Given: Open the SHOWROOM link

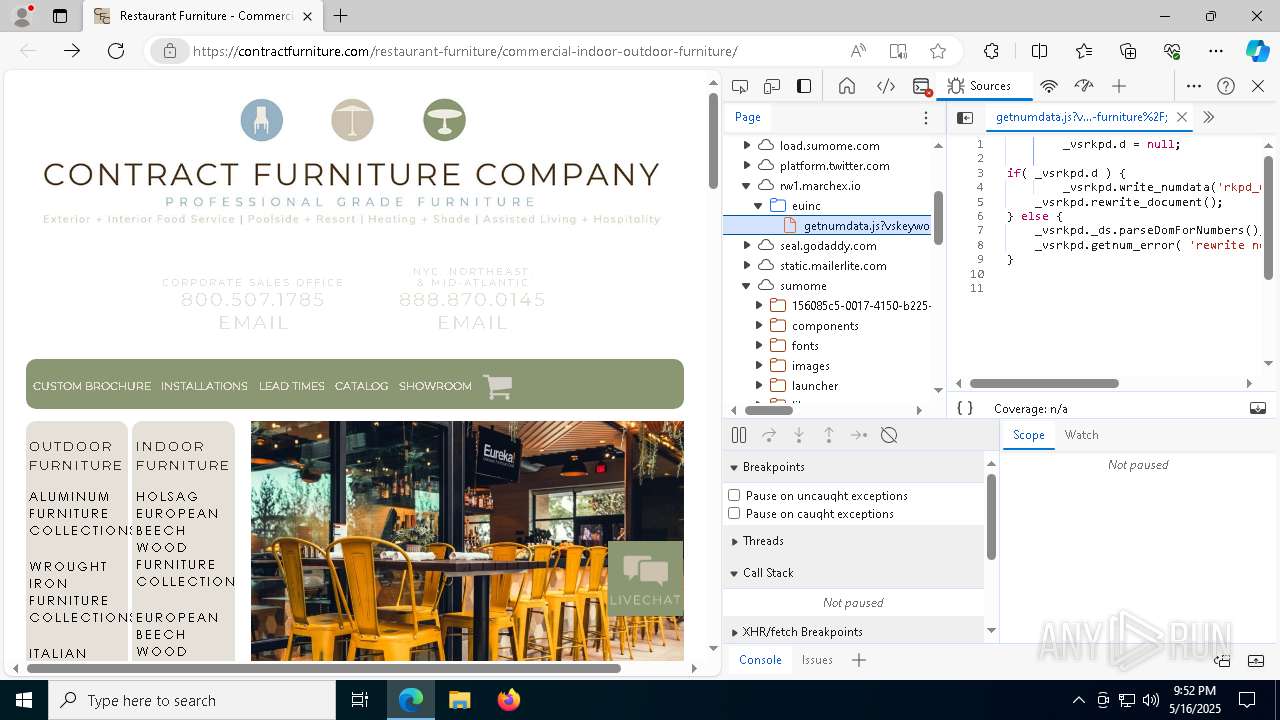Looking at the screenshot, I should click(x=435, y=386).
